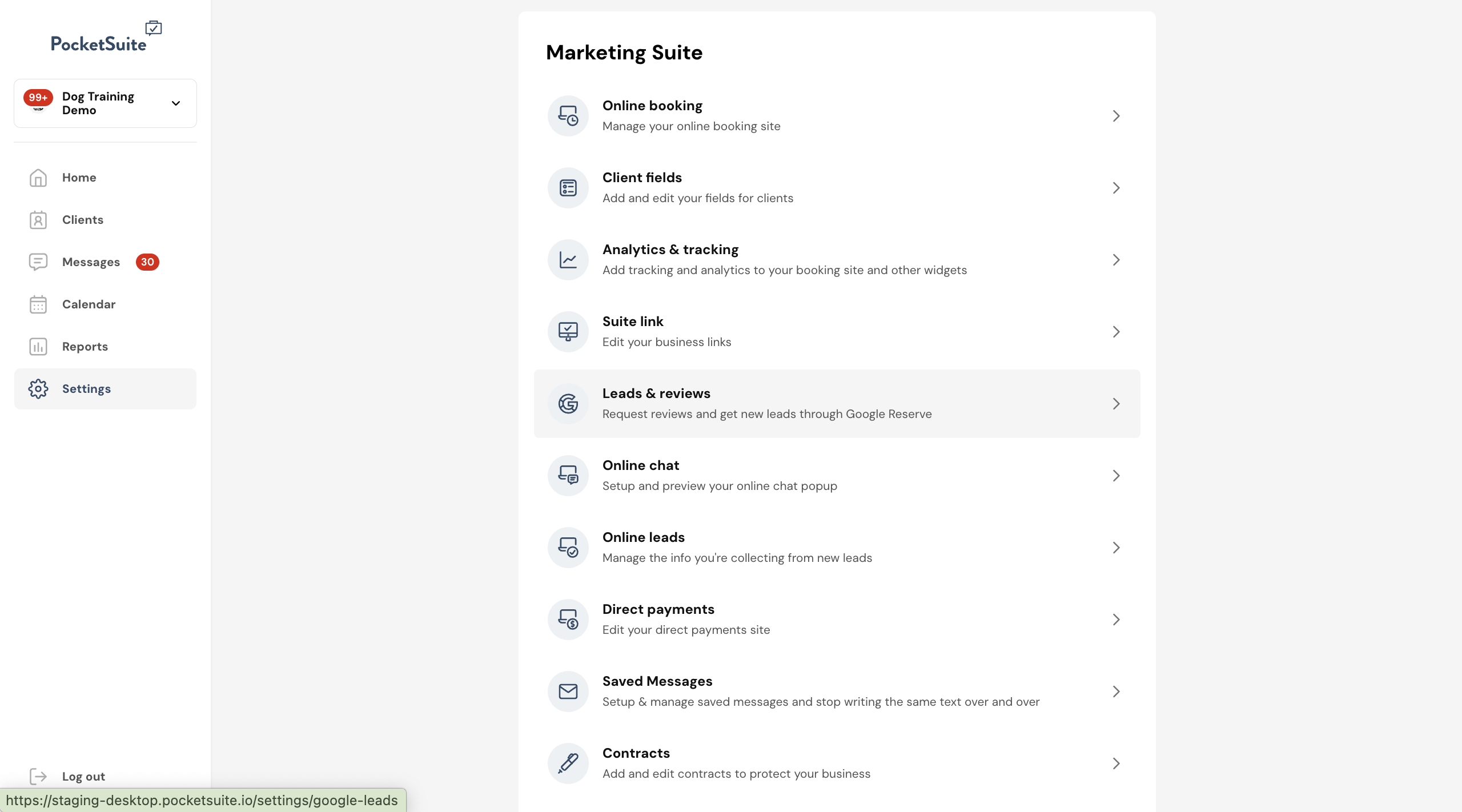
Task: Click the Client fields list icon
Action: coord(568,188)
